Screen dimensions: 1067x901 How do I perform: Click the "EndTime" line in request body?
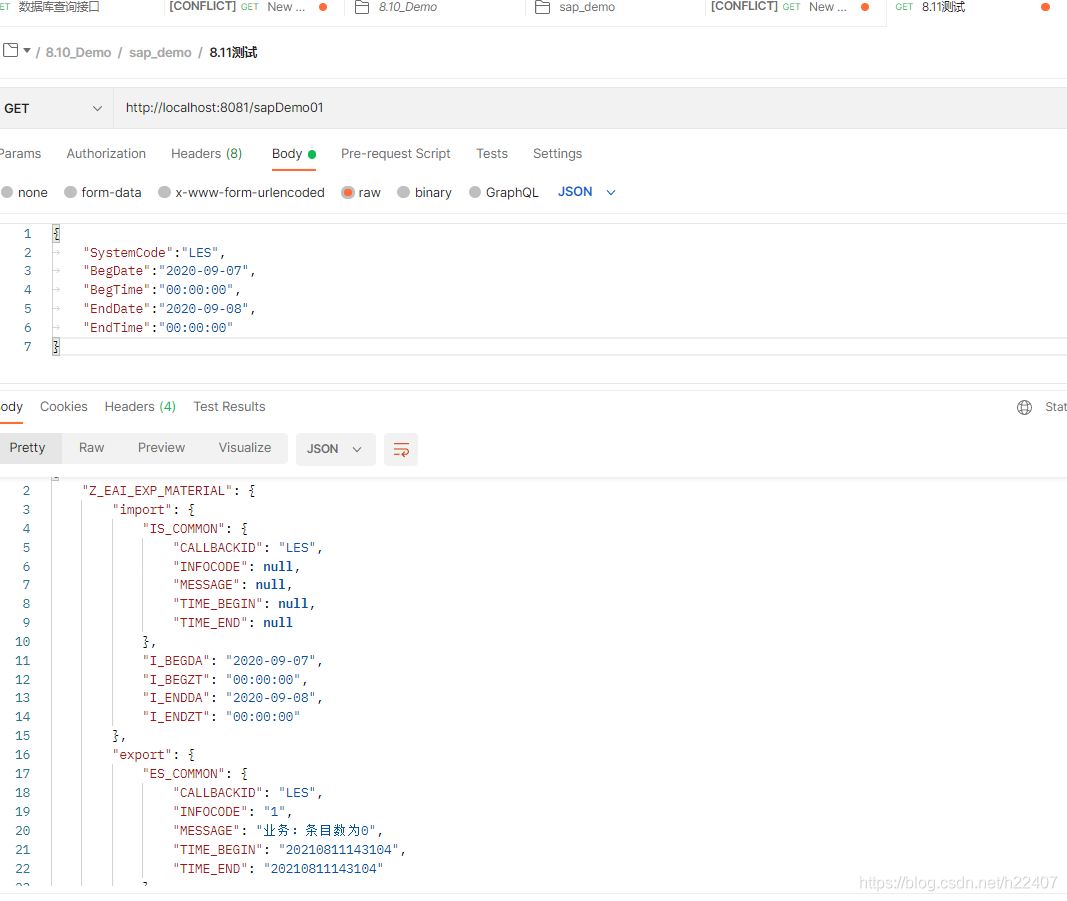(x=158, y=328)
